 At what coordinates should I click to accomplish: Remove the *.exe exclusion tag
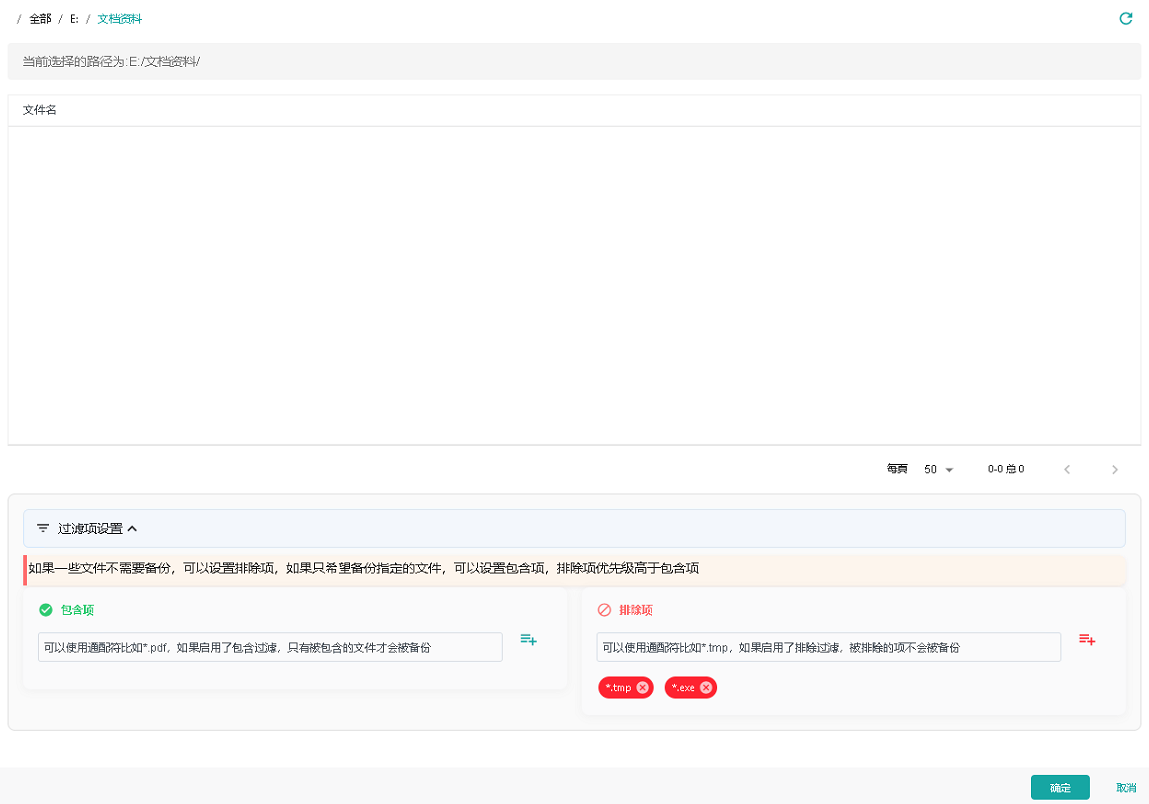pyautogui.click(x=706, y=688)
